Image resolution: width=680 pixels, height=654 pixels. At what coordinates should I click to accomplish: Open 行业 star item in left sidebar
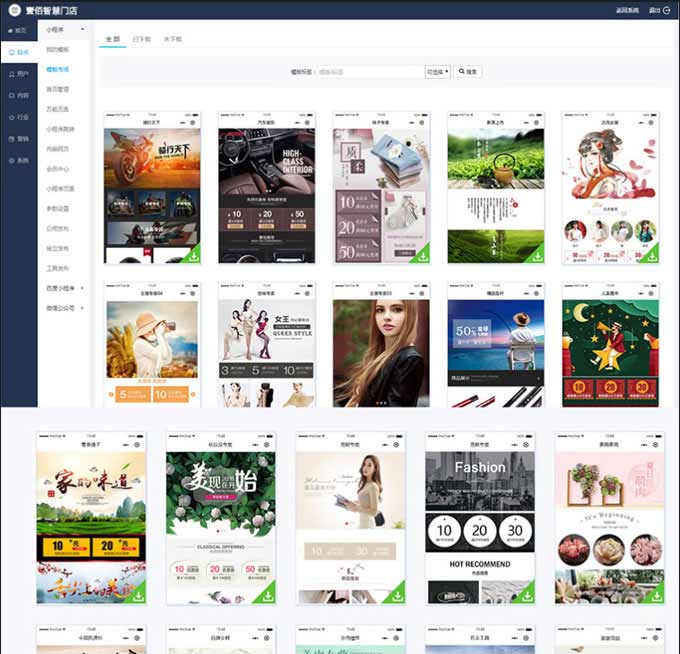17,117
